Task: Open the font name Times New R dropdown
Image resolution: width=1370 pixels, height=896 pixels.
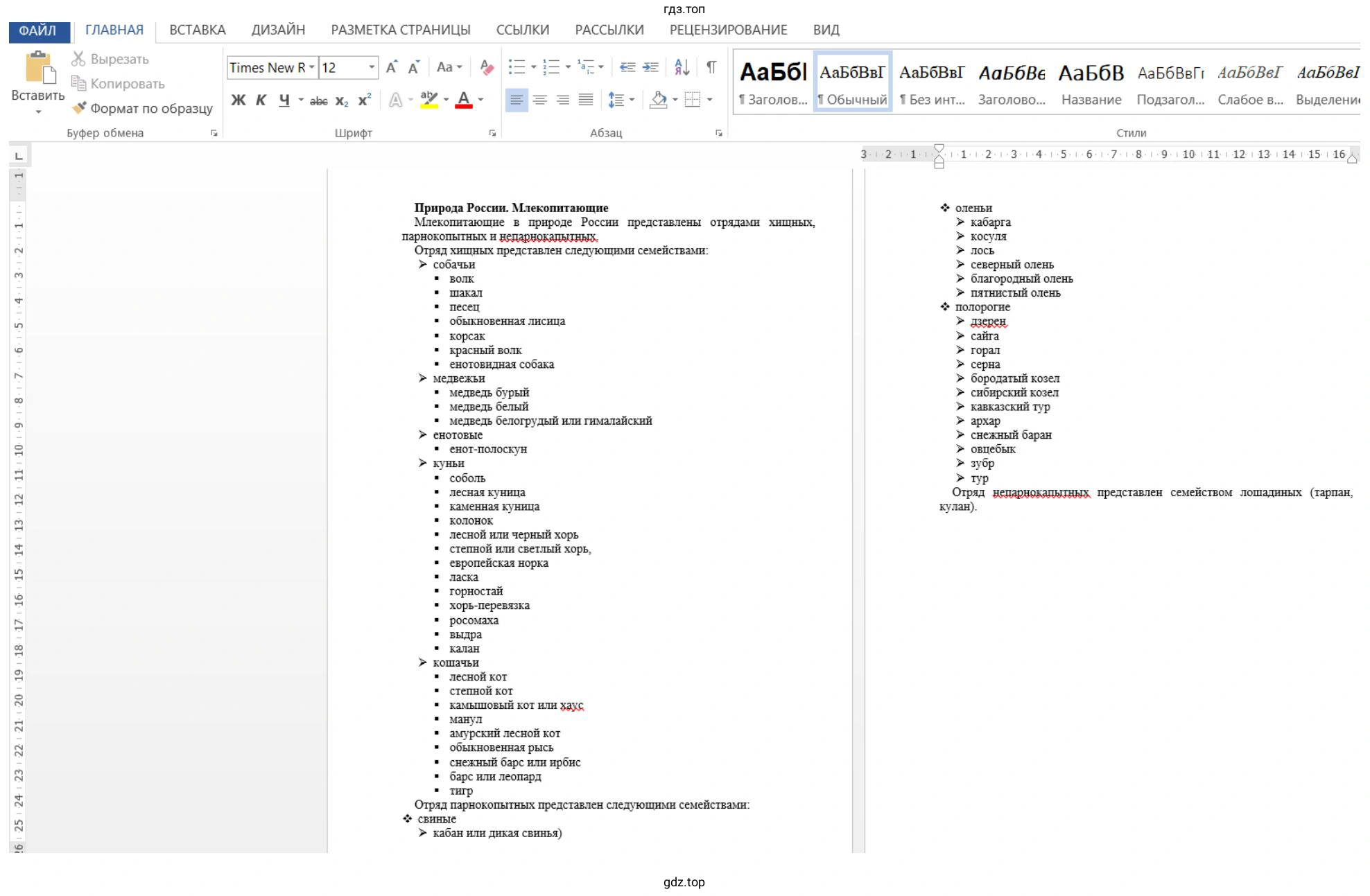Action: [x=312, y=67]
